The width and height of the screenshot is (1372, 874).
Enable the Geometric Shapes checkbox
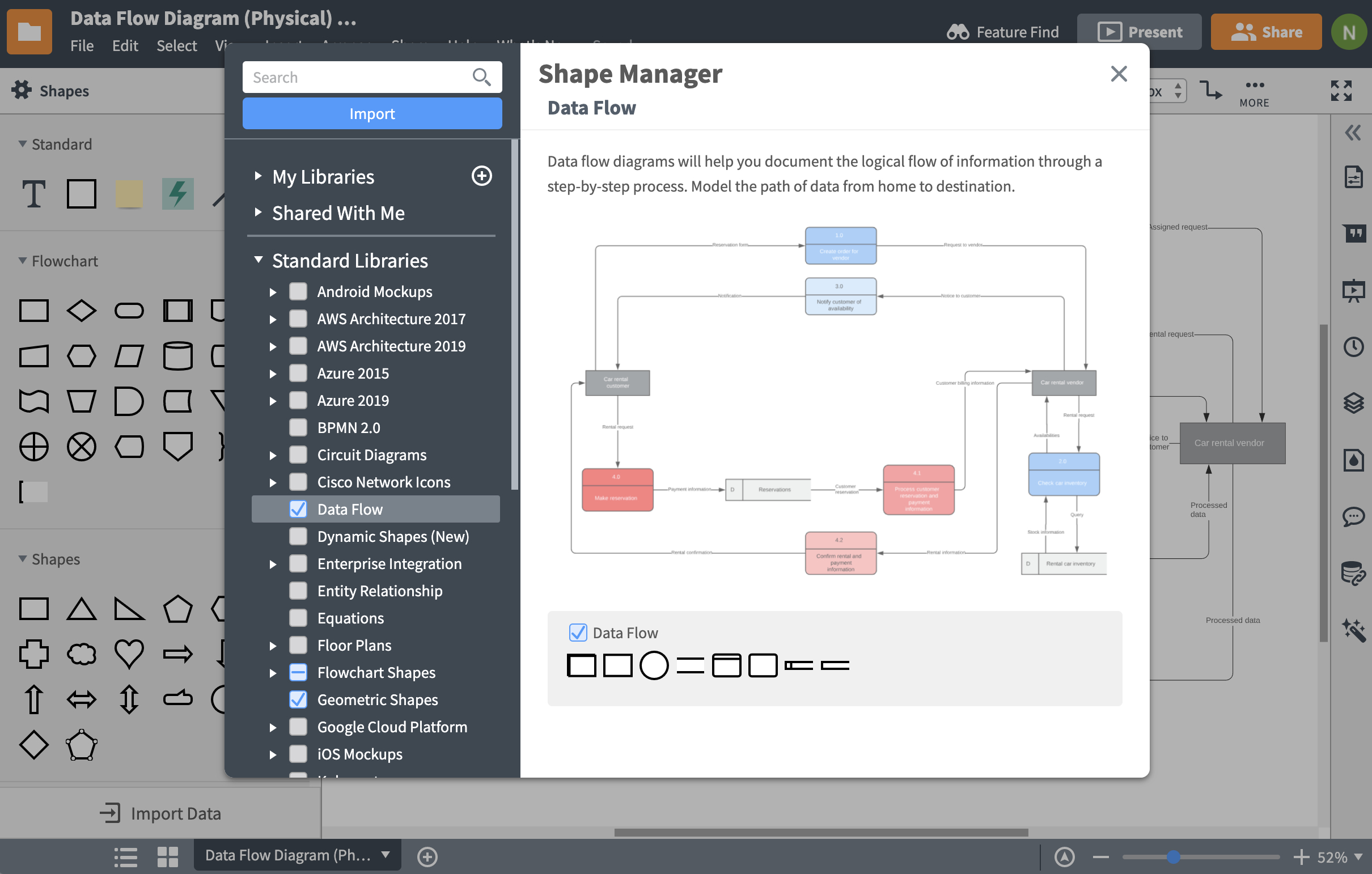pos(298,698)
